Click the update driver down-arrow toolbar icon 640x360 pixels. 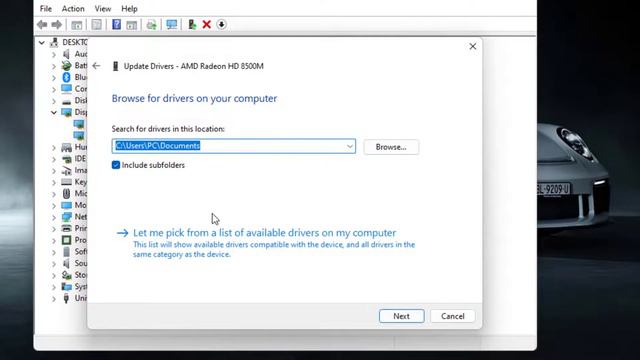221,24
